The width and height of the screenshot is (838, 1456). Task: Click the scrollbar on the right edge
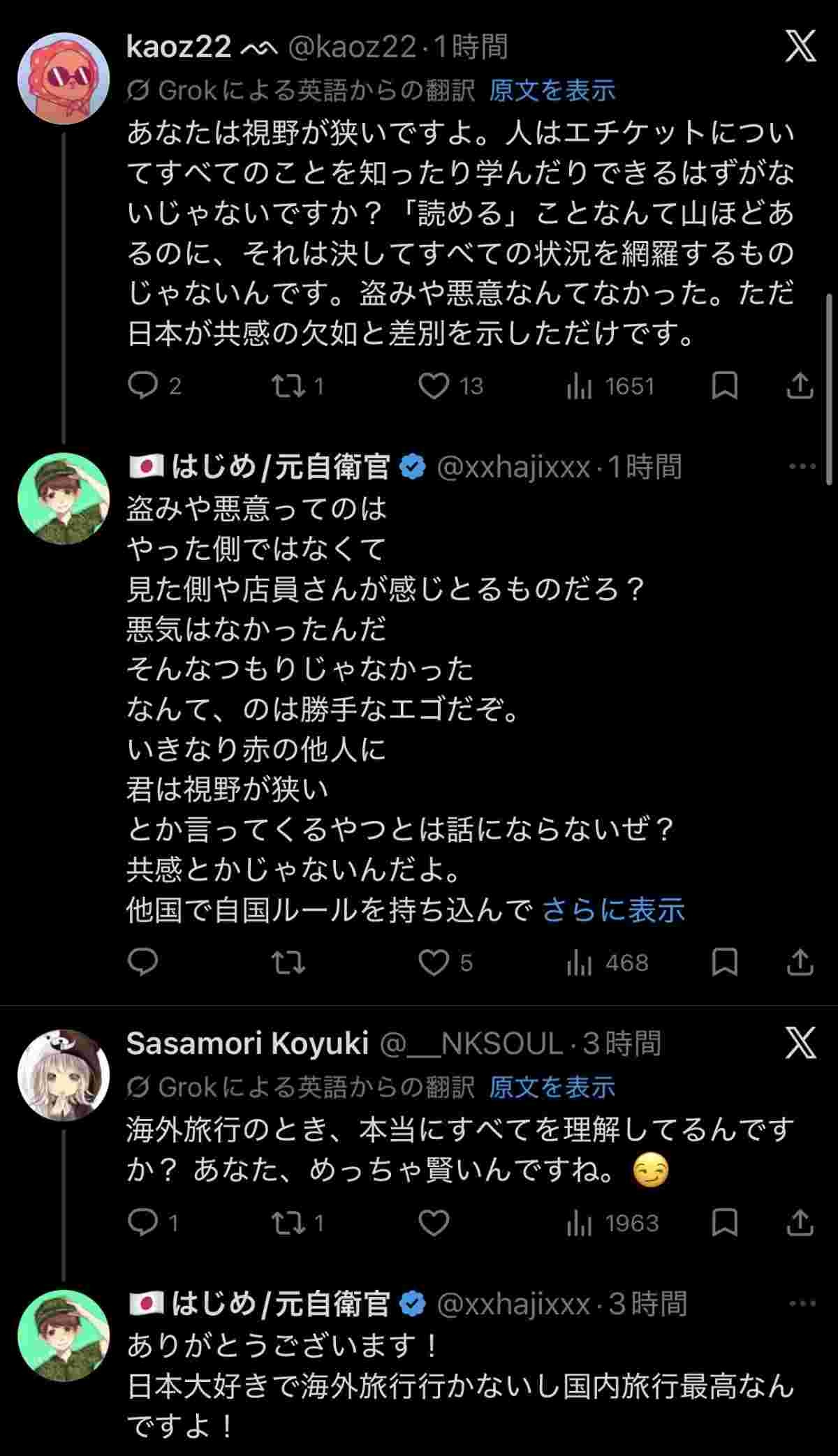tap(829, 388)
